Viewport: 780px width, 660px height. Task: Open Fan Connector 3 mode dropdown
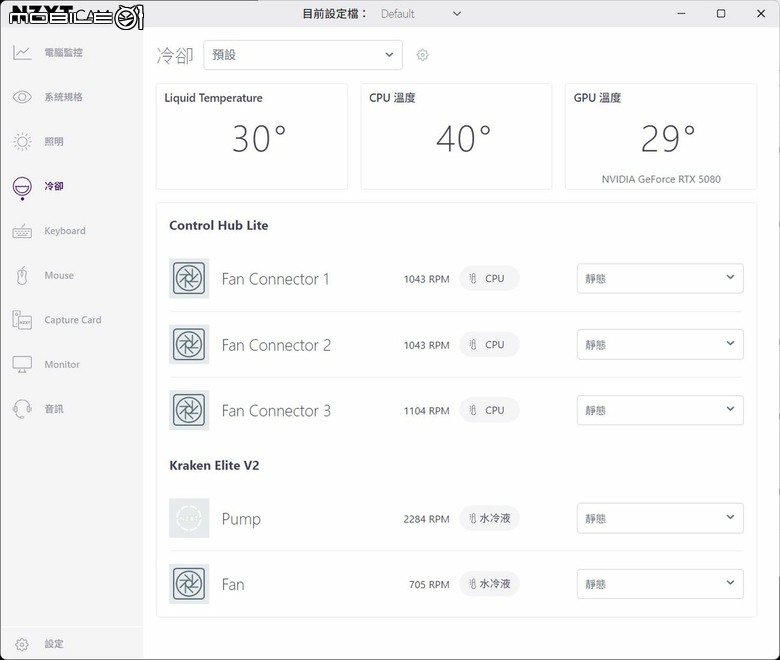pos(660,410)
